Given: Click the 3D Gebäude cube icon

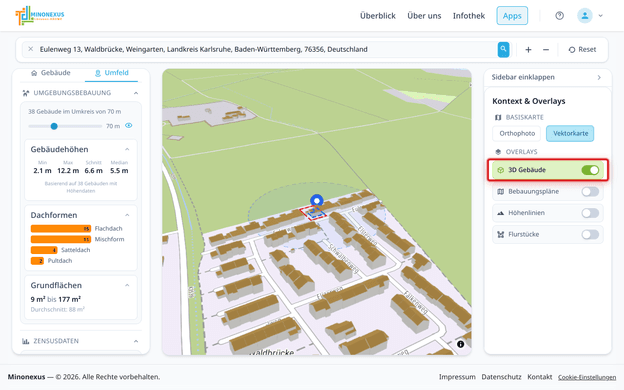Looking at the screenshot, I should pos(501,170).
